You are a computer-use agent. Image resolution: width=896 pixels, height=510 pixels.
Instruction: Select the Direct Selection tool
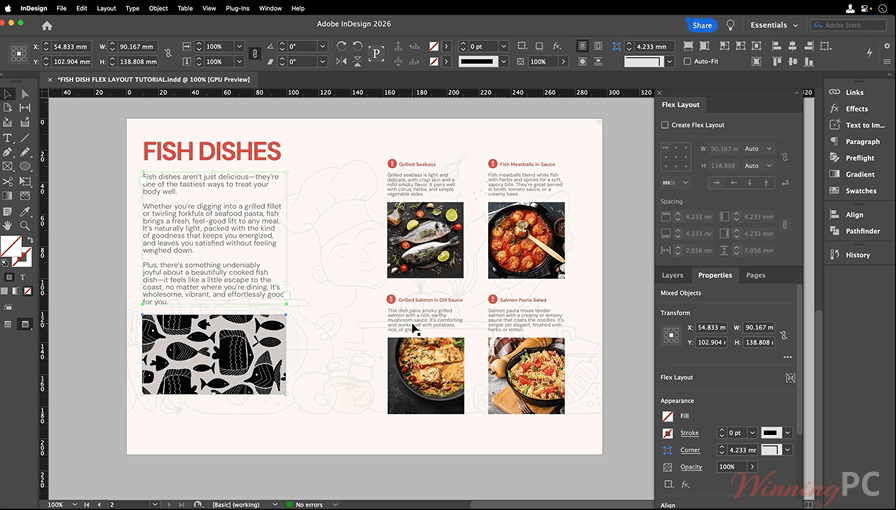pyautogui.click(x=25, y=94)
